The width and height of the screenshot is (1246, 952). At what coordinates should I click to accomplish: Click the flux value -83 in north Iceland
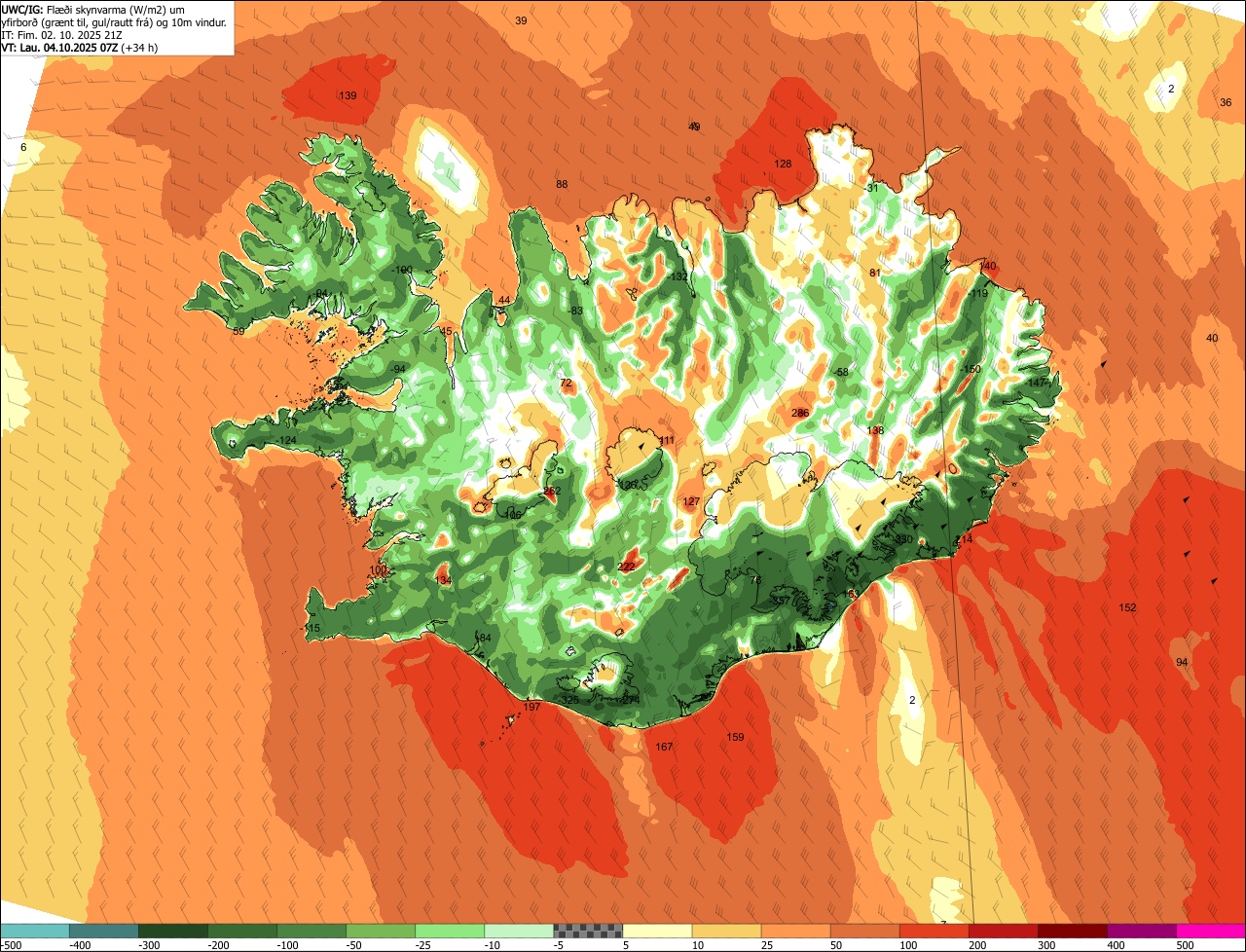pyautogui.click(x=575, y=311)
